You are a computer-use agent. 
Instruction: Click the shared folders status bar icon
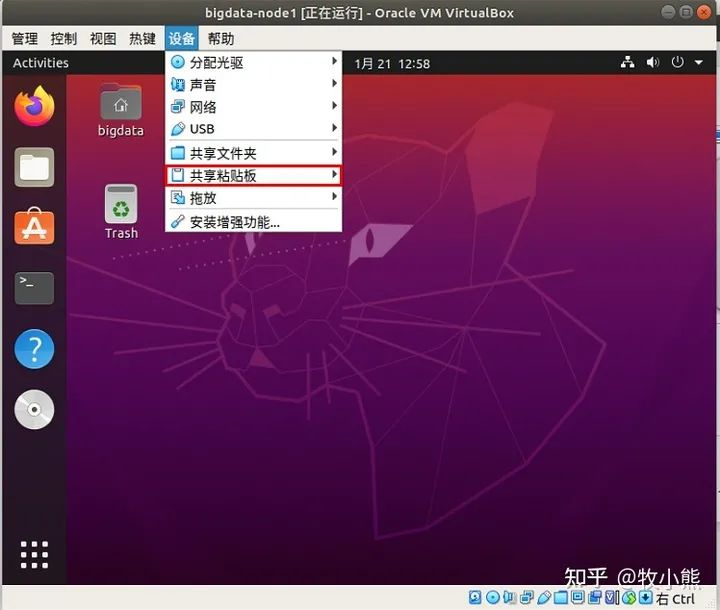(x=561, y=598)
